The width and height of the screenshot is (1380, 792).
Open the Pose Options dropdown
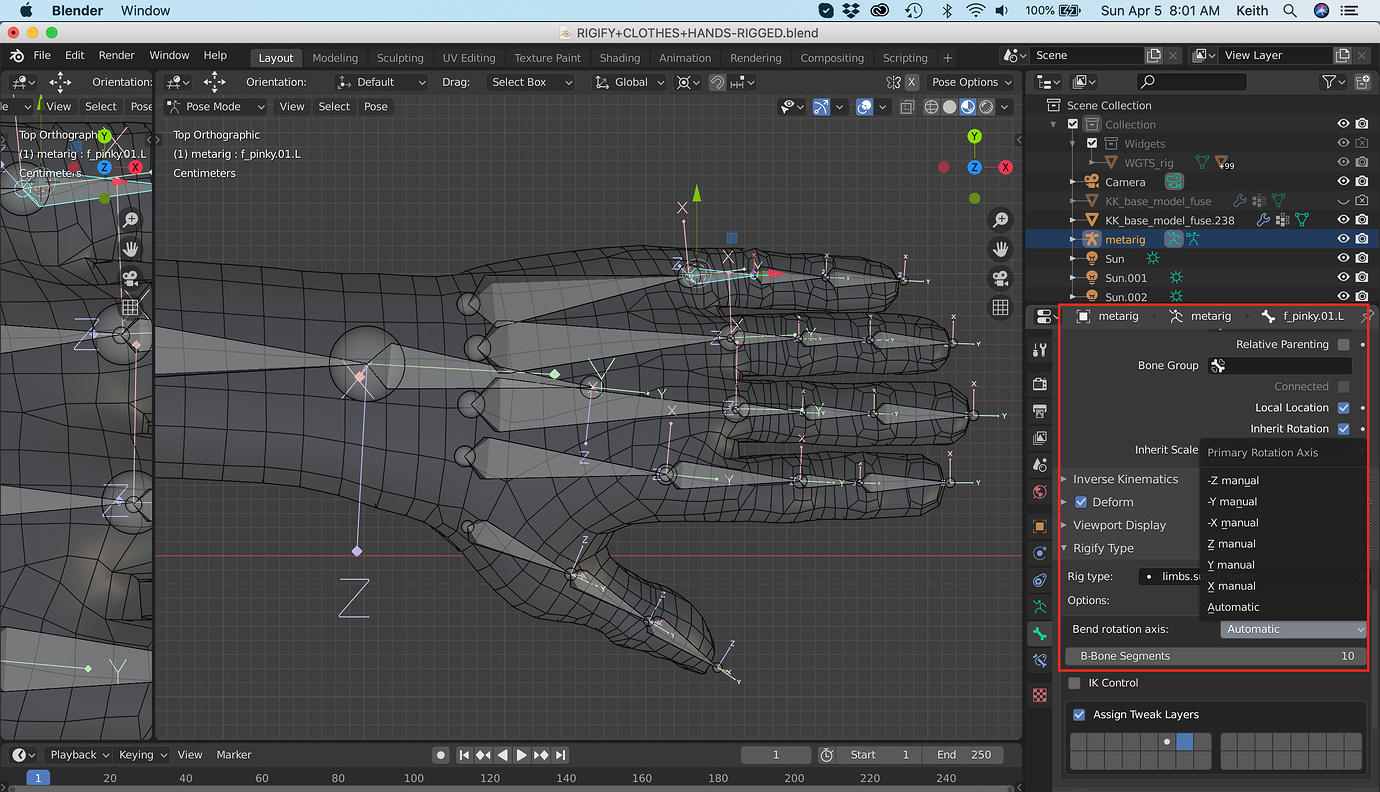tap(971, 82)
